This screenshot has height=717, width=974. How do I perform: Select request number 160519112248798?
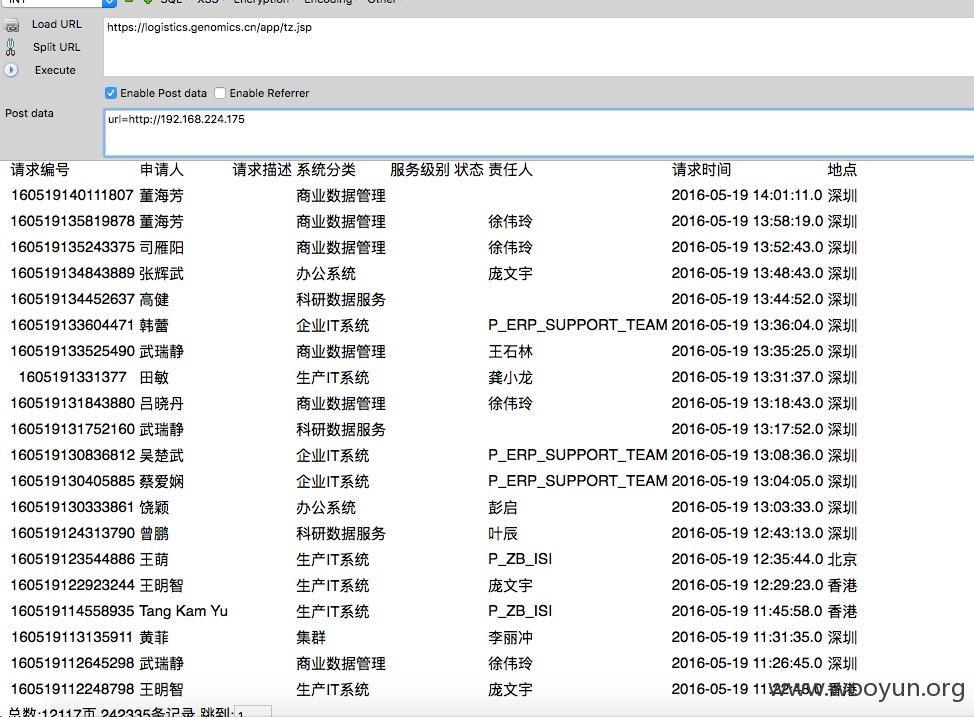72,690
